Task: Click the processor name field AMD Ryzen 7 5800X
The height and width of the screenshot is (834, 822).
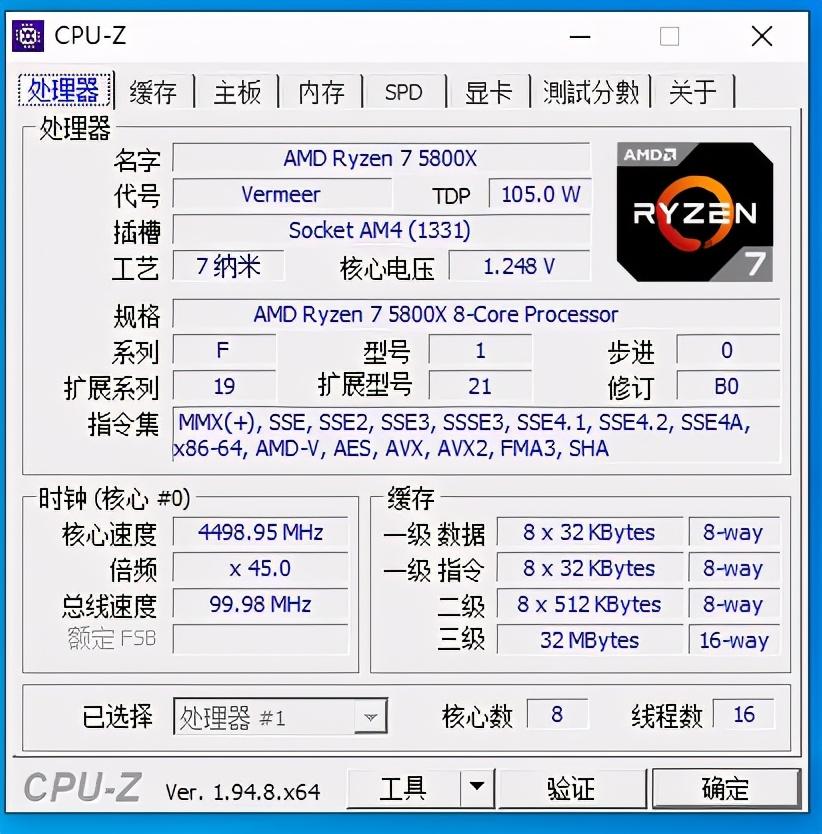Action: [381, 158]
